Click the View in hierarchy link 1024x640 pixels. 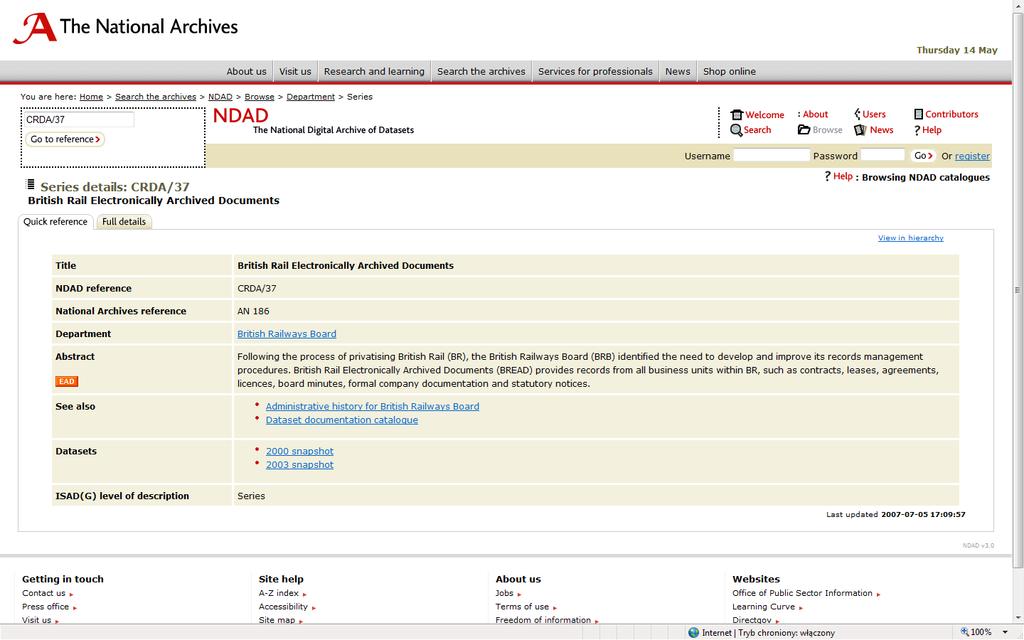[x=910, y=238]
